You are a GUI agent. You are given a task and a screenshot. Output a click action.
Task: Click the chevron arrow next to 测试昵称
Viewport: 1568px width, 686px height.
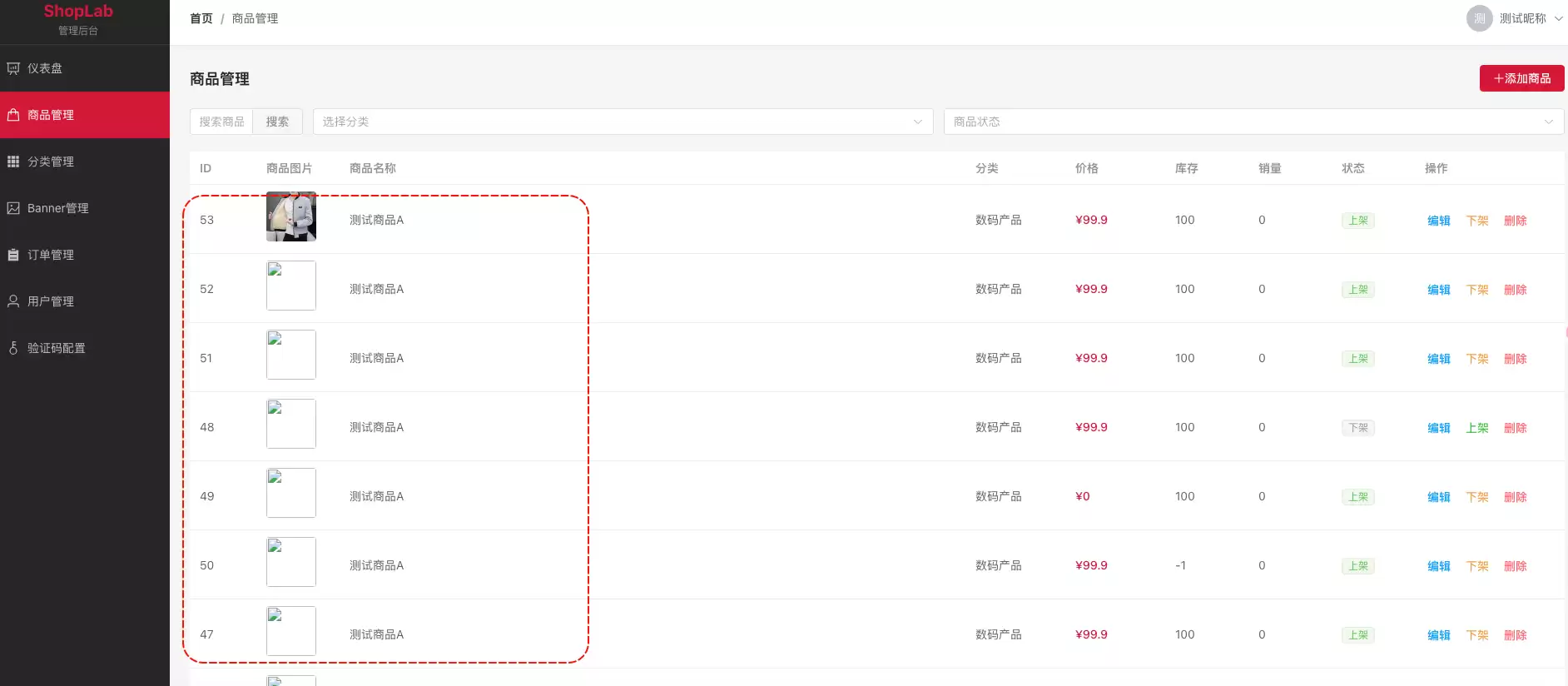1559,18
